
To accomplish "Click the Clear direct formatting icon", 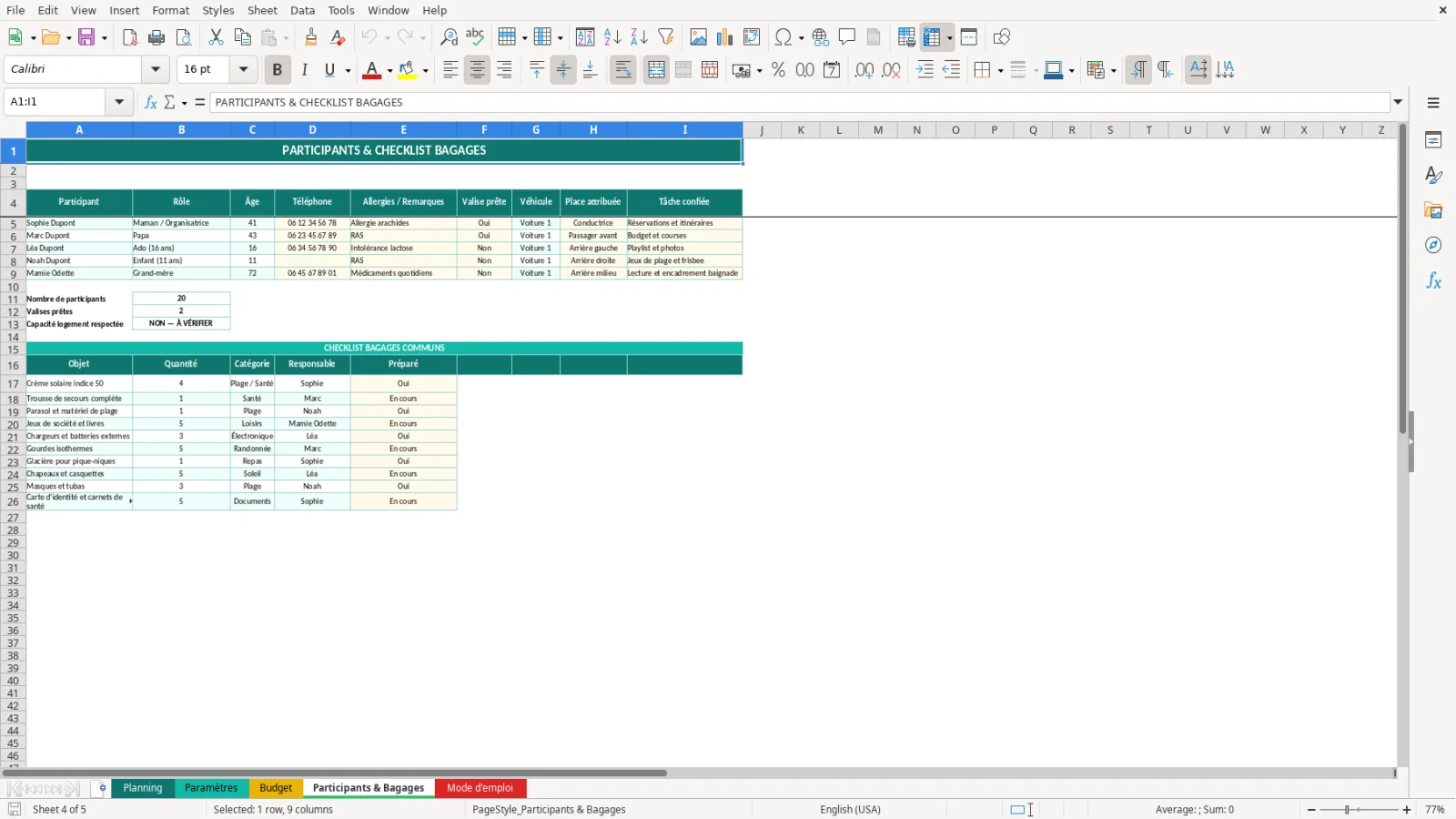I will click(338, 37).
